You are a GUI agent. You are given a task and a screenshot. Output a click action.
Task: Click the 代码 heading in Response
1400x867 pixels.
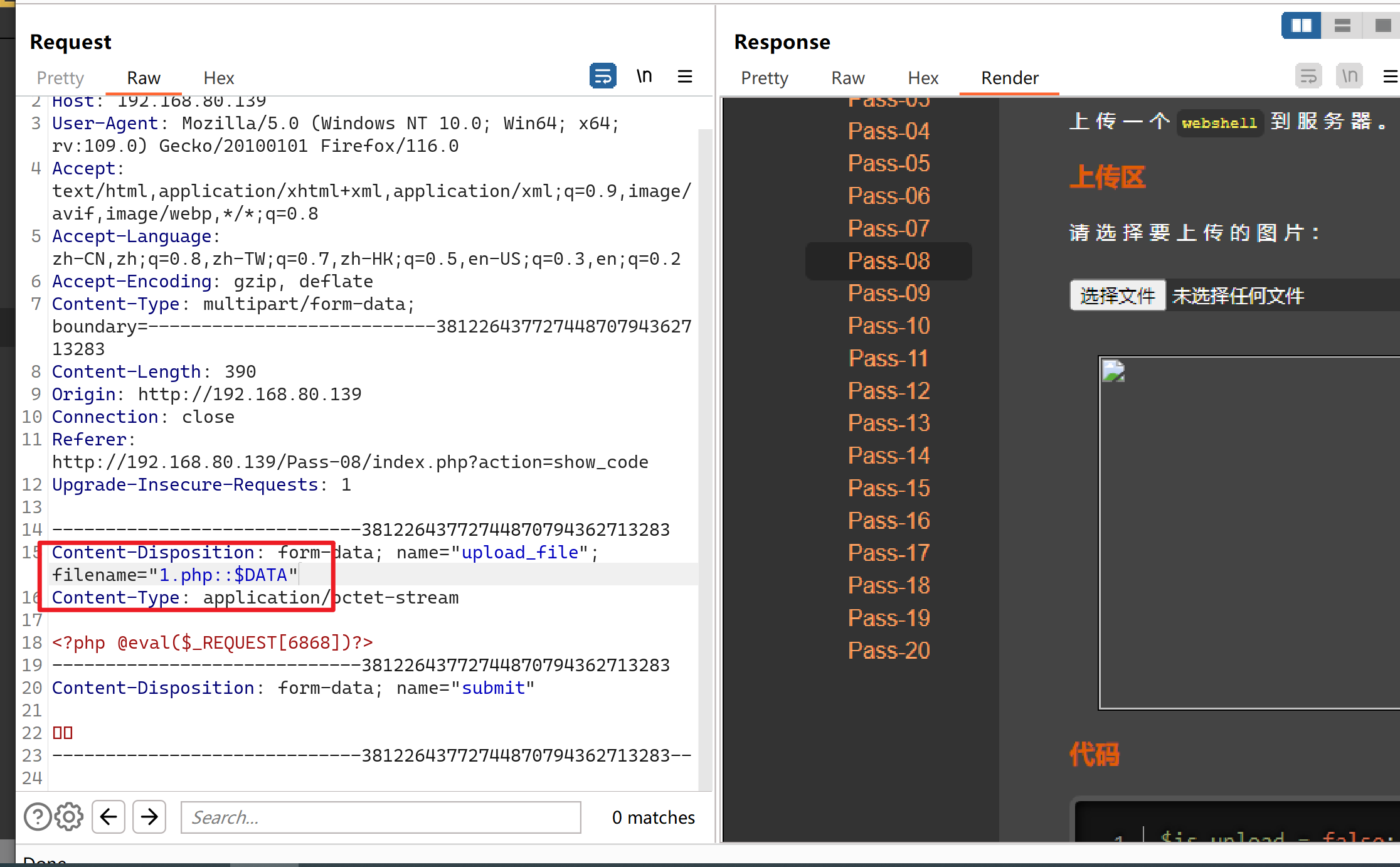pos(1095,755)
